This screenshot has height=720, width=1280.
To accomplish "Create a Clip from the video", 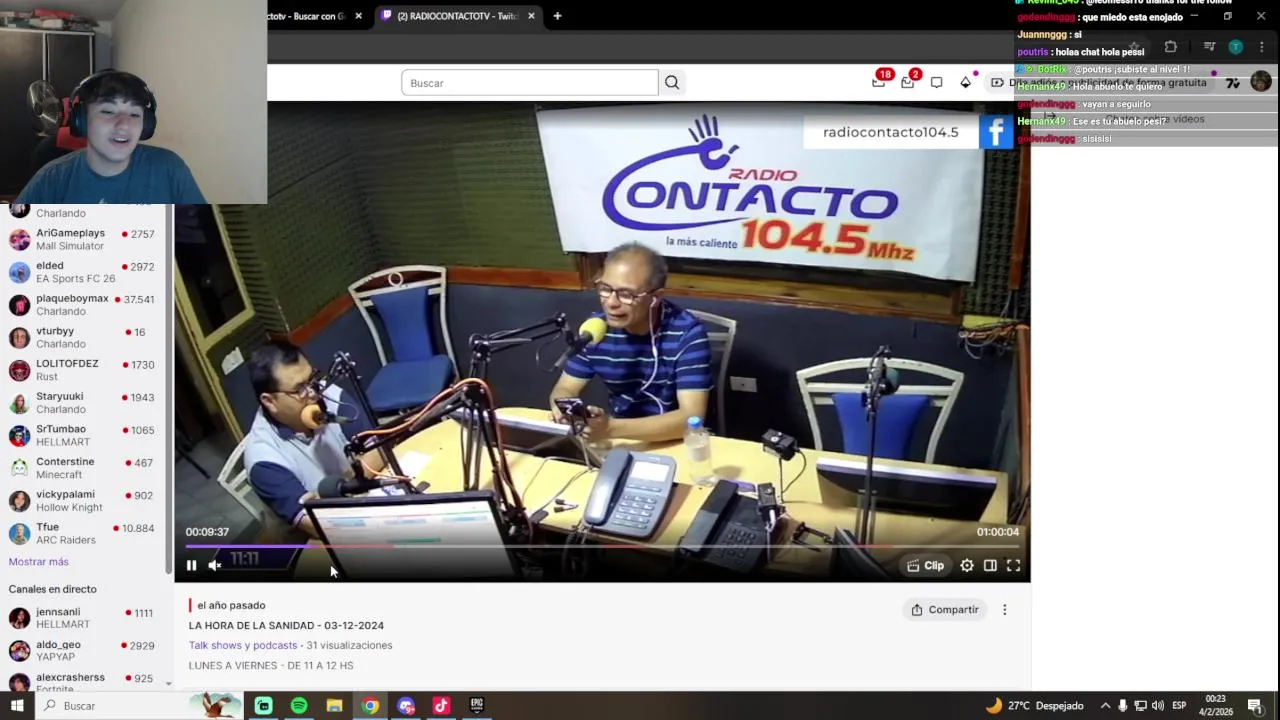I will point(925,566).
